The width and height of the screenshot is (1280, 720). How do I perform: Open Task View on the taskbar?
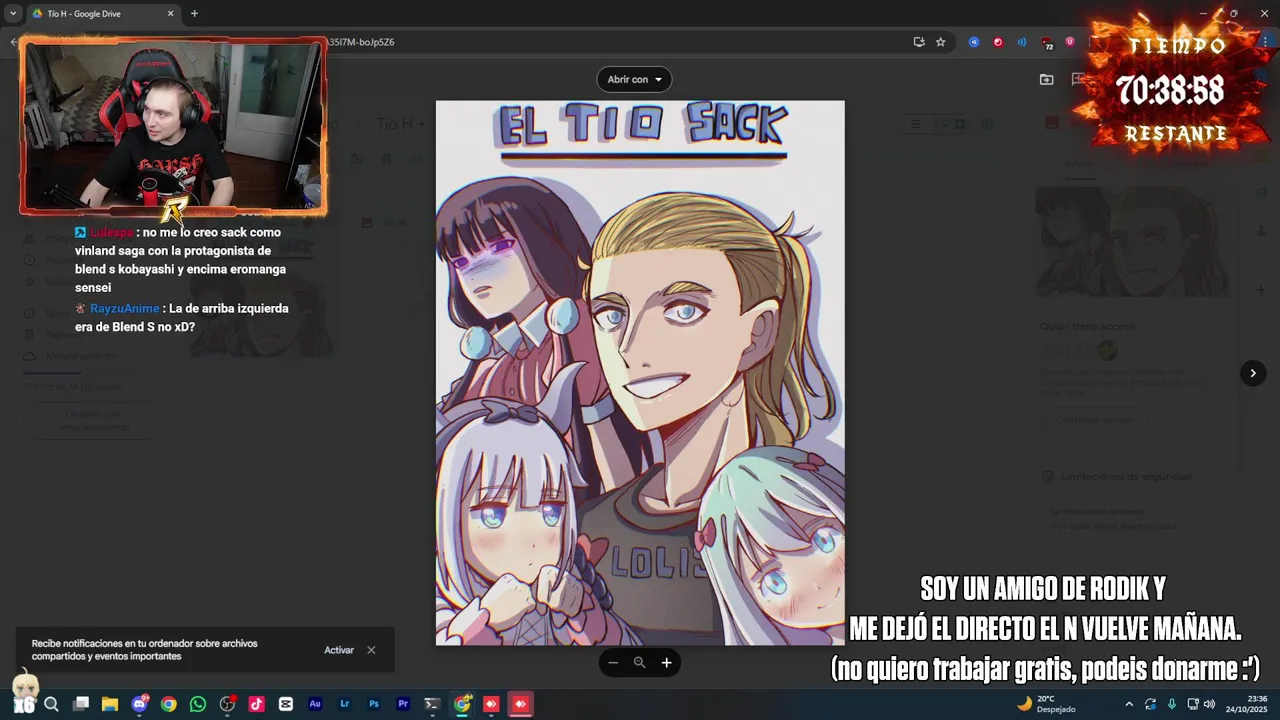[x=81, y=704]
